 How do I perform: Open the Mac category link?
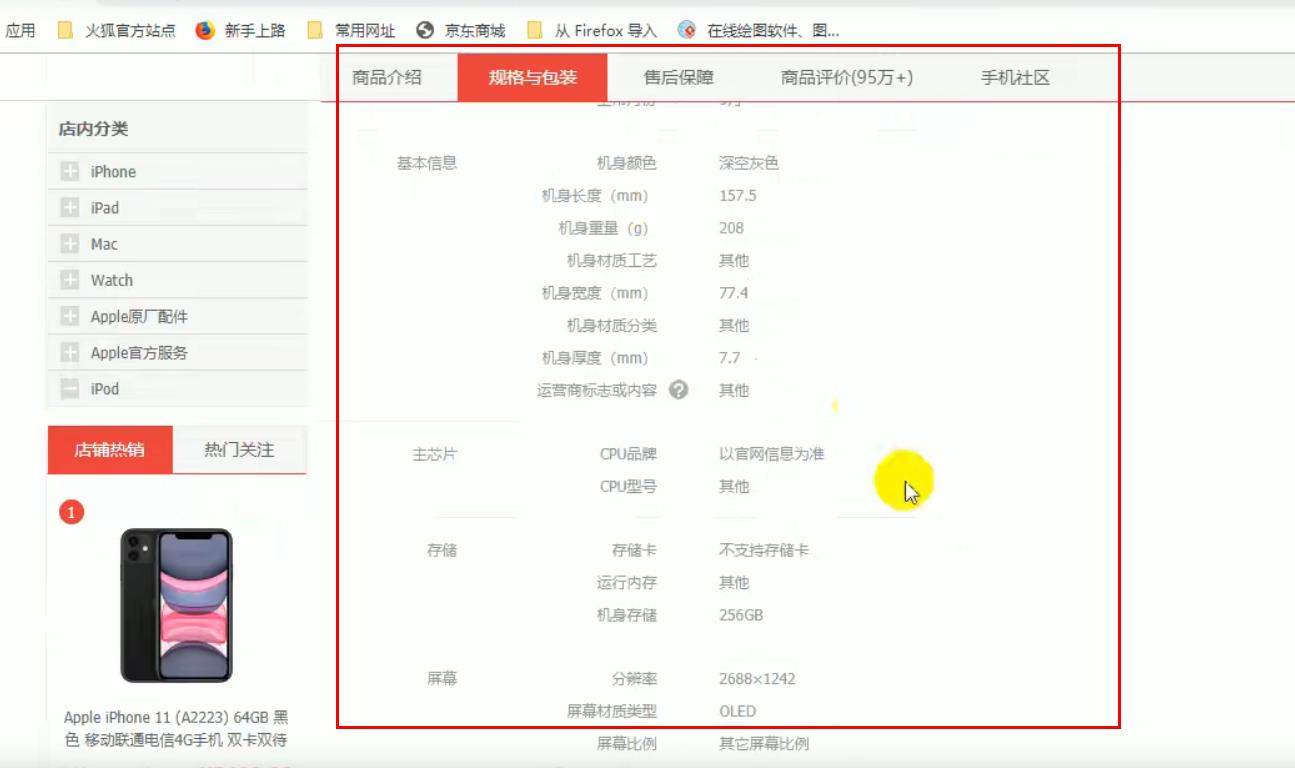[x=104, y=244]
